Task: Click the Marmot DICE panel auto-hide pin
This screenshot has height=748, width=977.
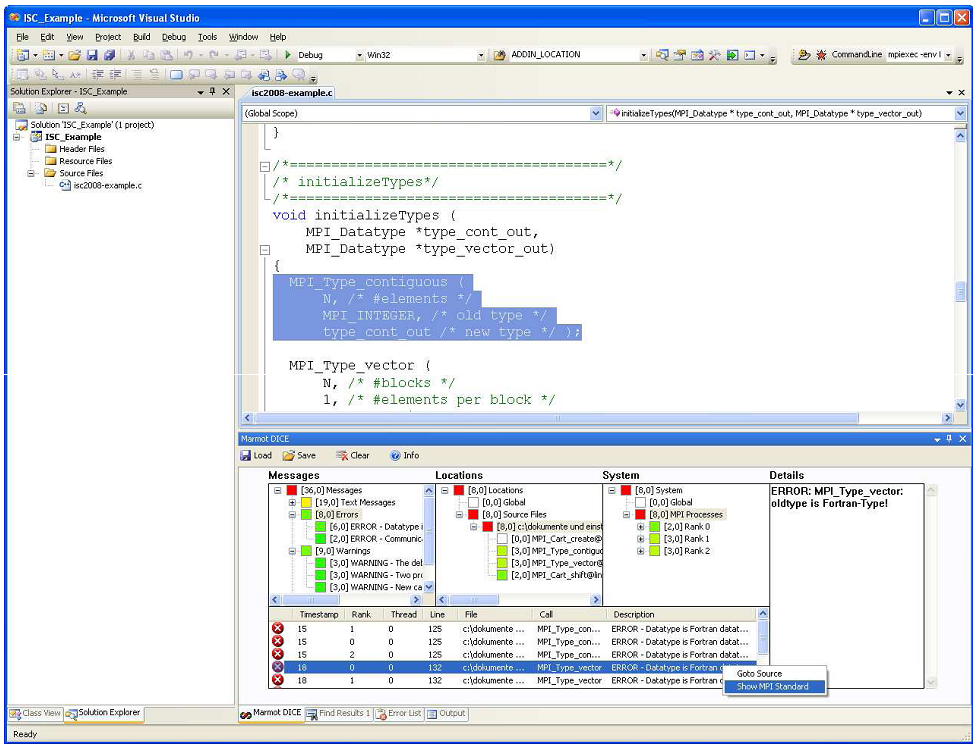Action: (x=949, y=439)
